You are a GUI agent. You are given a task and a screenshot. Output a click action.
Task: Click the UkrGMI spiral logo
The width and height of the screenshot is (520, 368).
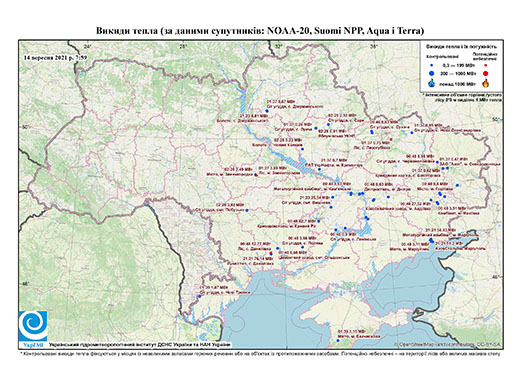(33, 327)
